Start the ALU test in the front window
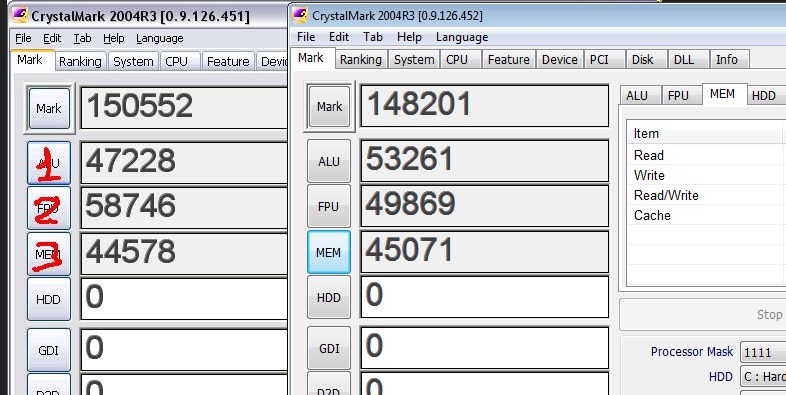Image resolution: width=786 pixels, height=395 pixels. (x=329, y=161)
